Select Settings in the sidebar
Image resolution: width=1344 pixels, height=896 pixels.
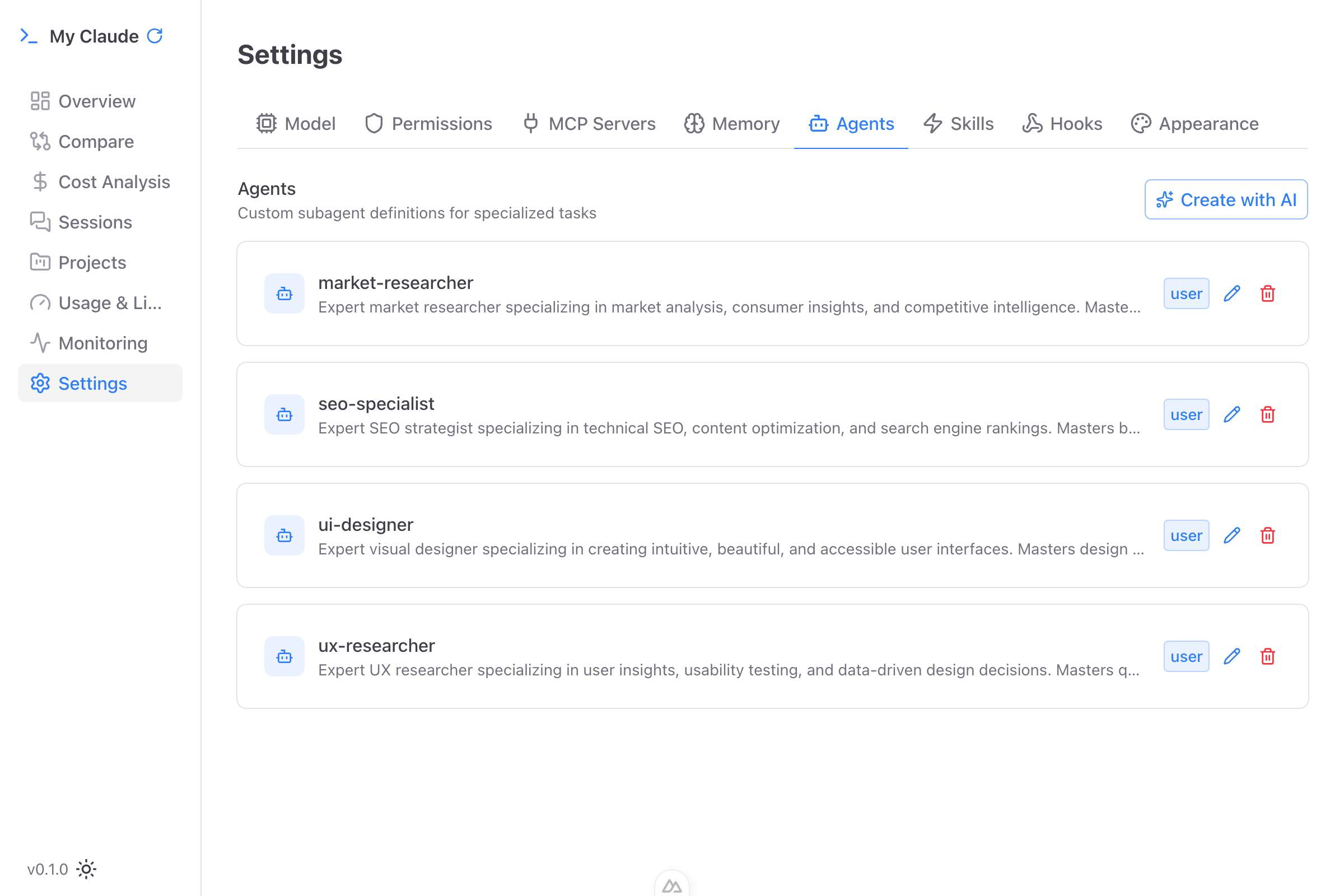(100, 383)
